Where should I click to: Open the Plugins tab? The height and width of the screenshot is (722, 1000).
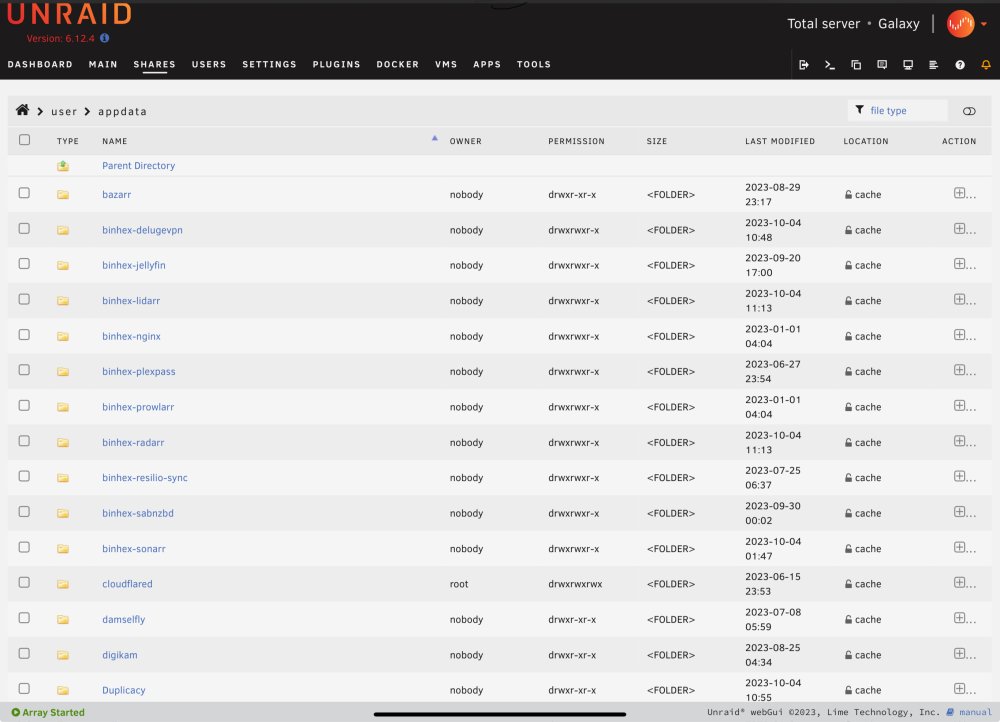coord(336,64)
